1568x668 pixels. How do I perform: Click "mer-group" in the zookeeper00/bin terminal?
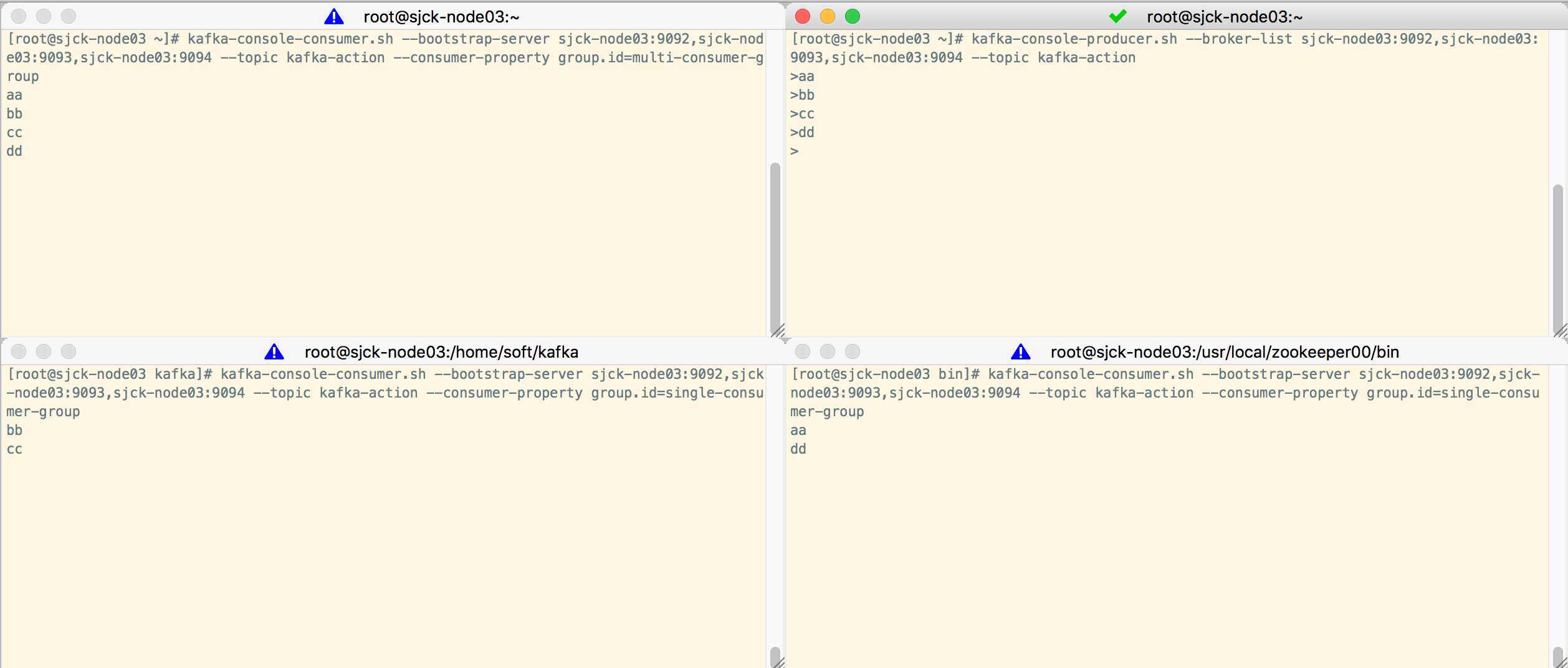[827, 412]
